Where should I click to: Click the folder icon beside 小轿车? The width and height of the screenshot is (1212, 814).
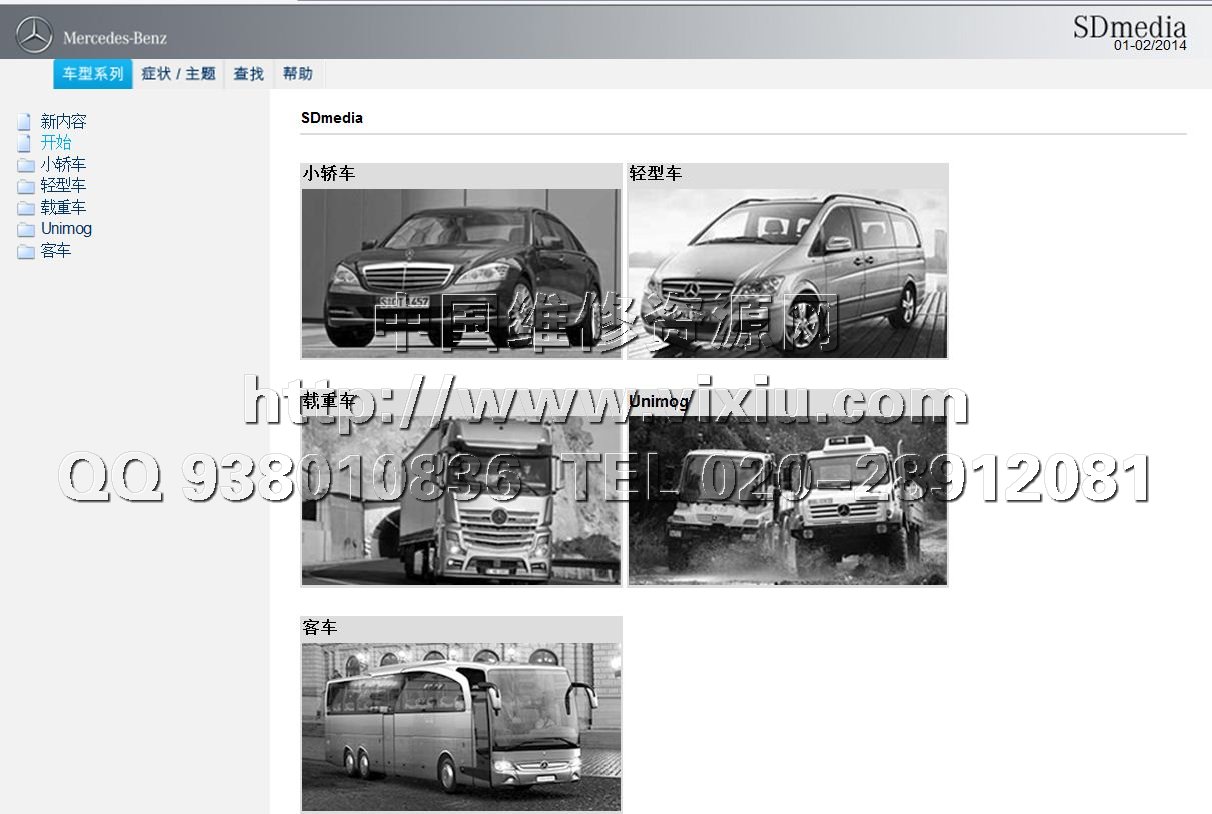[x=26, y=165]
